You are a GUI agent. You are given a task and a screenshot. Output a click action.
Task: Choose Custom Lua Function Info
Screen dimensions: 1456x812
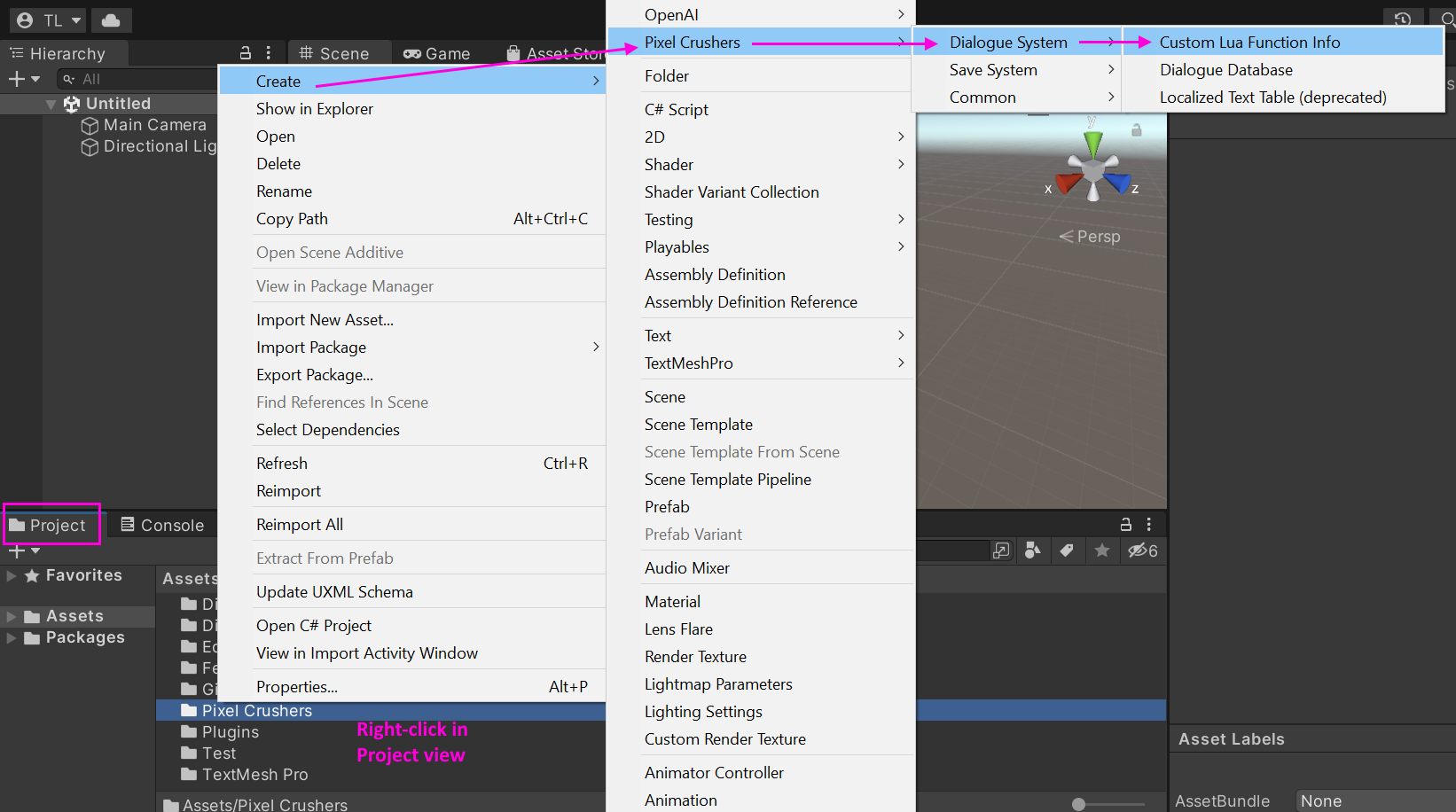1283,42
